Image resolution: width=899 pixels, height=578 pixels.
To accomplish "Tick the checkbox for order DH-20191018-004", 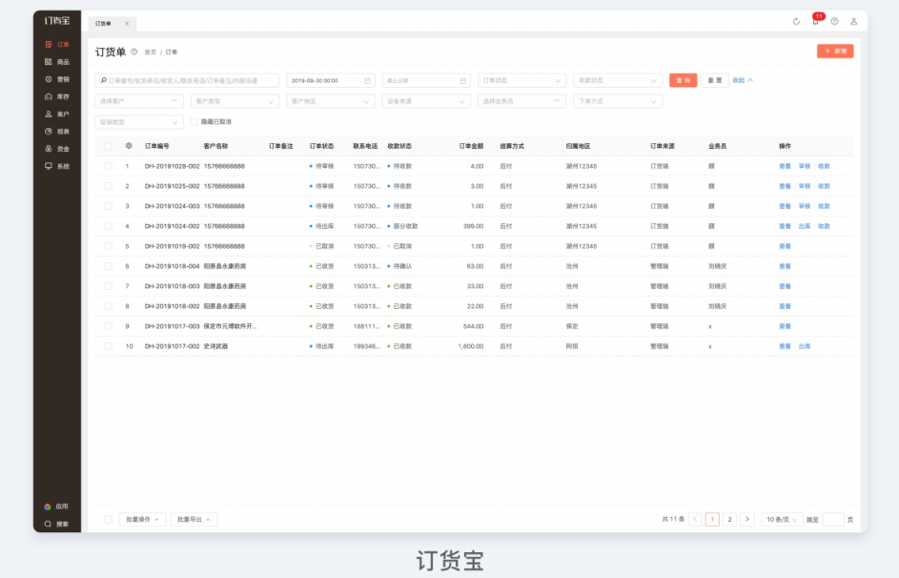I will 108,266.
